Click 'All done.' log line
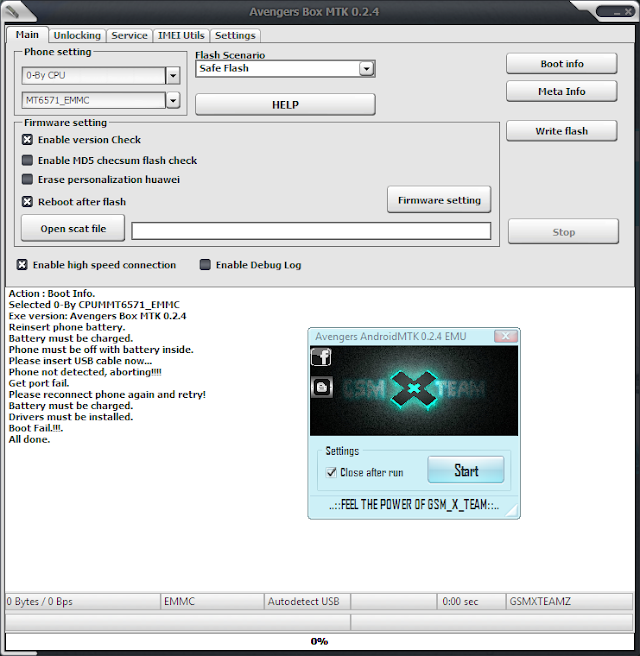 coord(29,440)
